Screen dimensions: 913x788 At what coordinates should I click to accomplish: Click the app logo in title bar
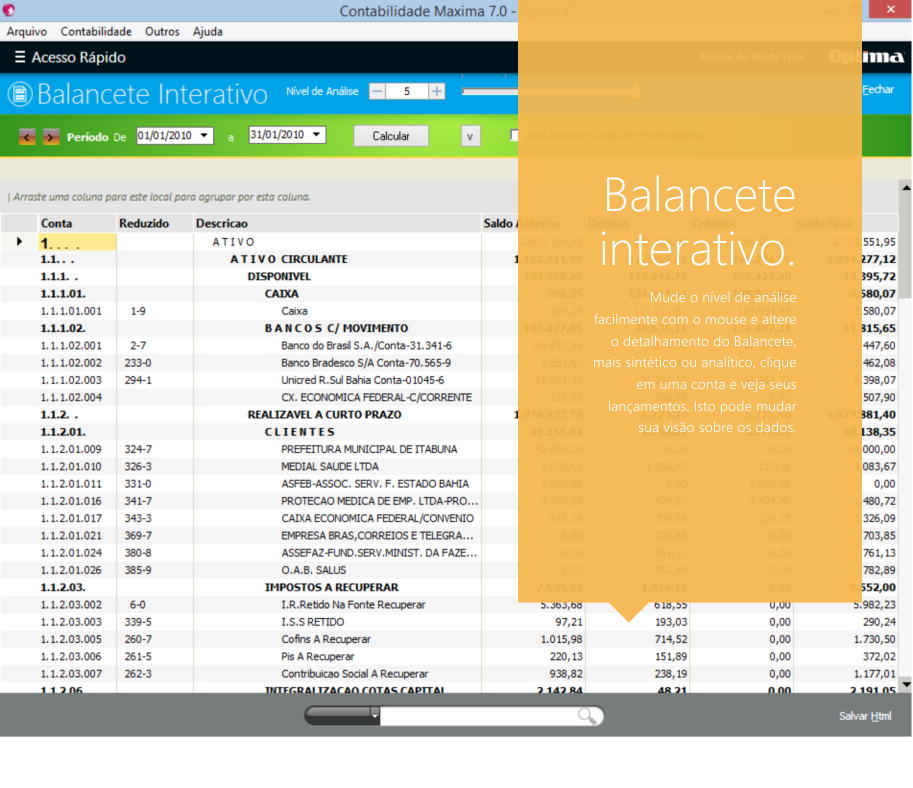tap(10, 10)
